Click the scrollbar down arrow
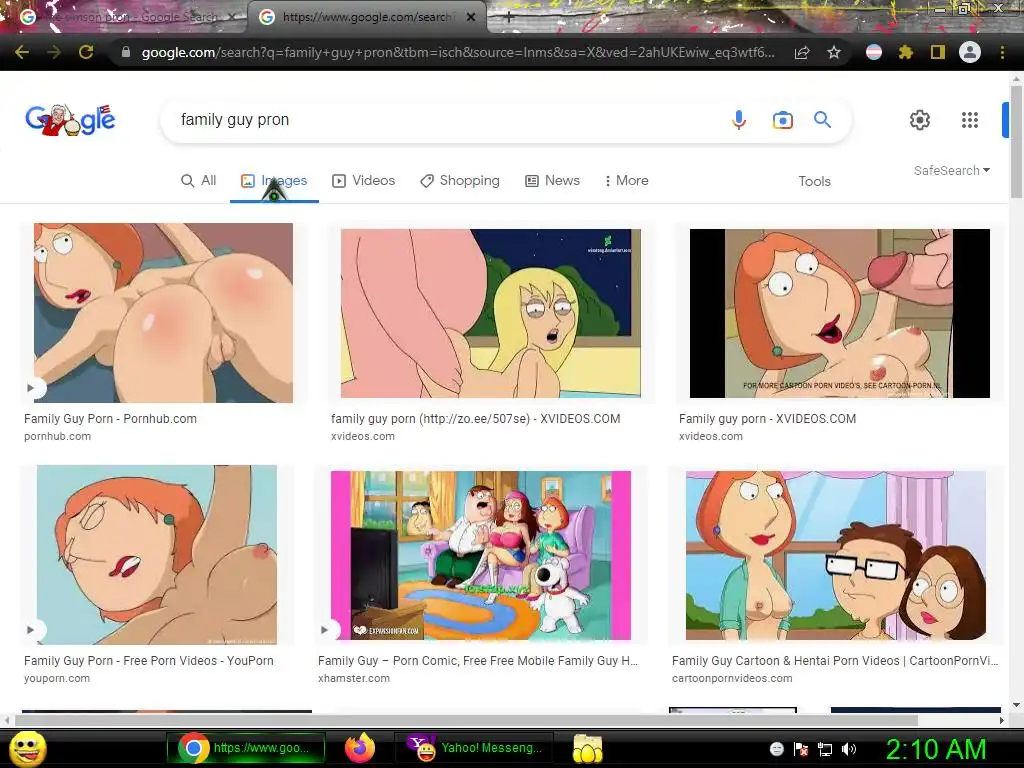Screen dimensions: 1024x768 pos(1016,705)
